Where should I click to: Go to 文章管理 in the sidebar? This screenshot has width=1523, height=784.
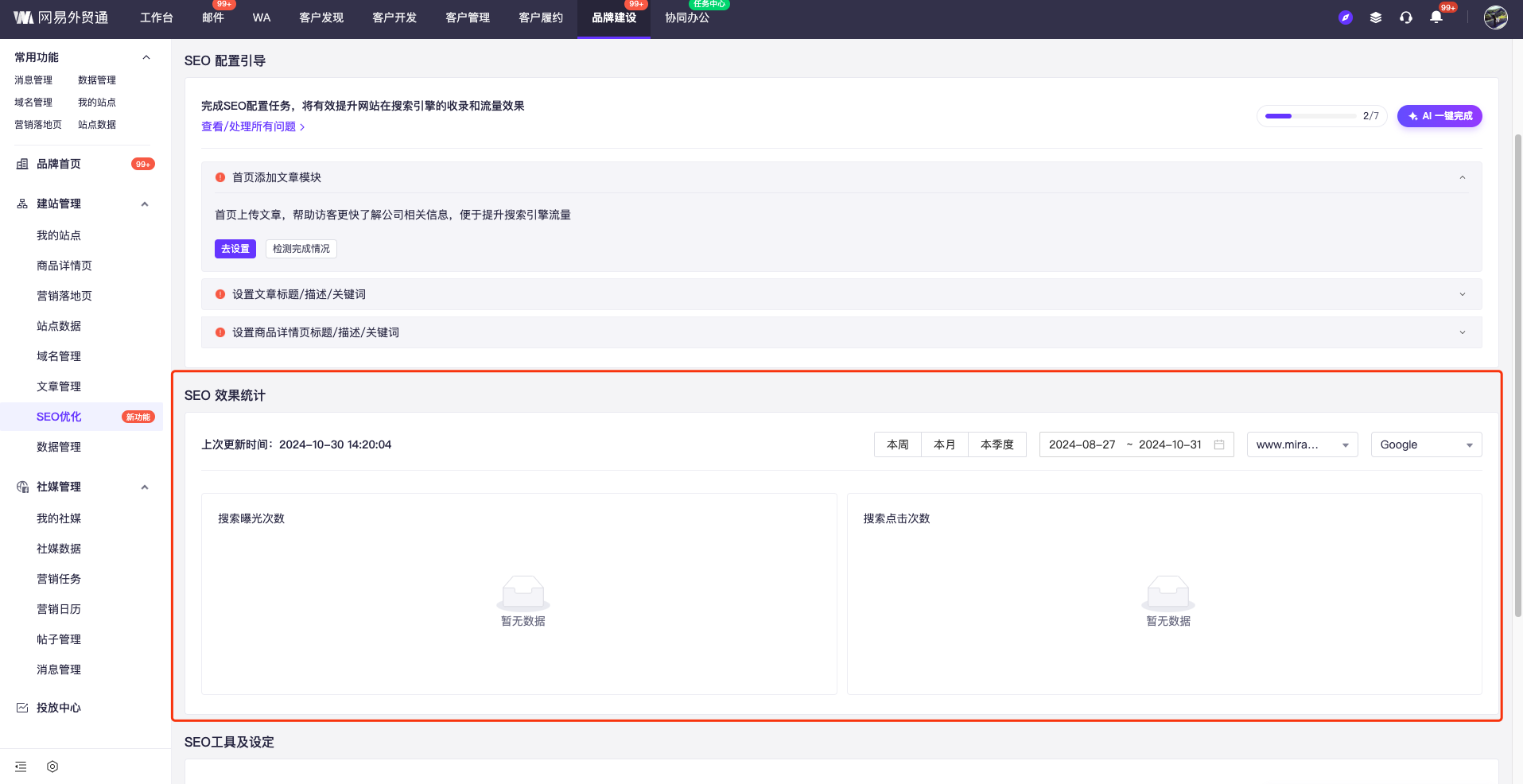tap(59, 386)
